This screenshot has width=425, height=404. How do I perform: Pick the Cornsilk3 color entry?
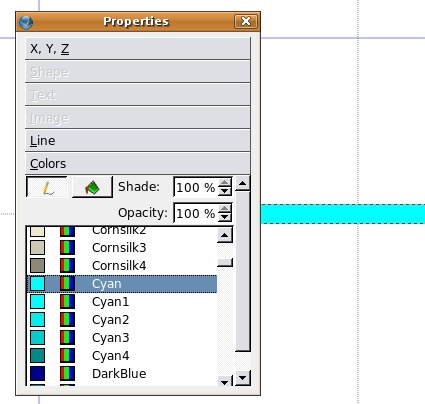point(122,247)
